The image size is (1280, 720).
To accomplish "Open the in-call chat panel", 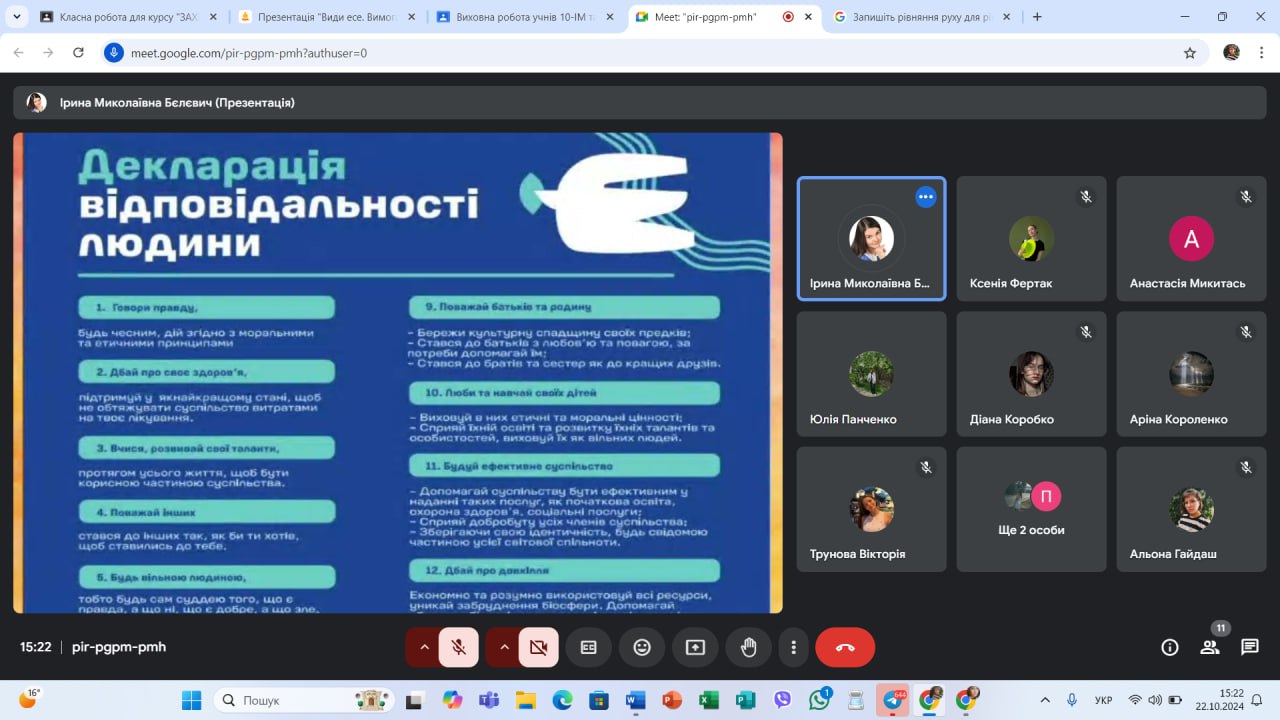I will pos(1250,647).
